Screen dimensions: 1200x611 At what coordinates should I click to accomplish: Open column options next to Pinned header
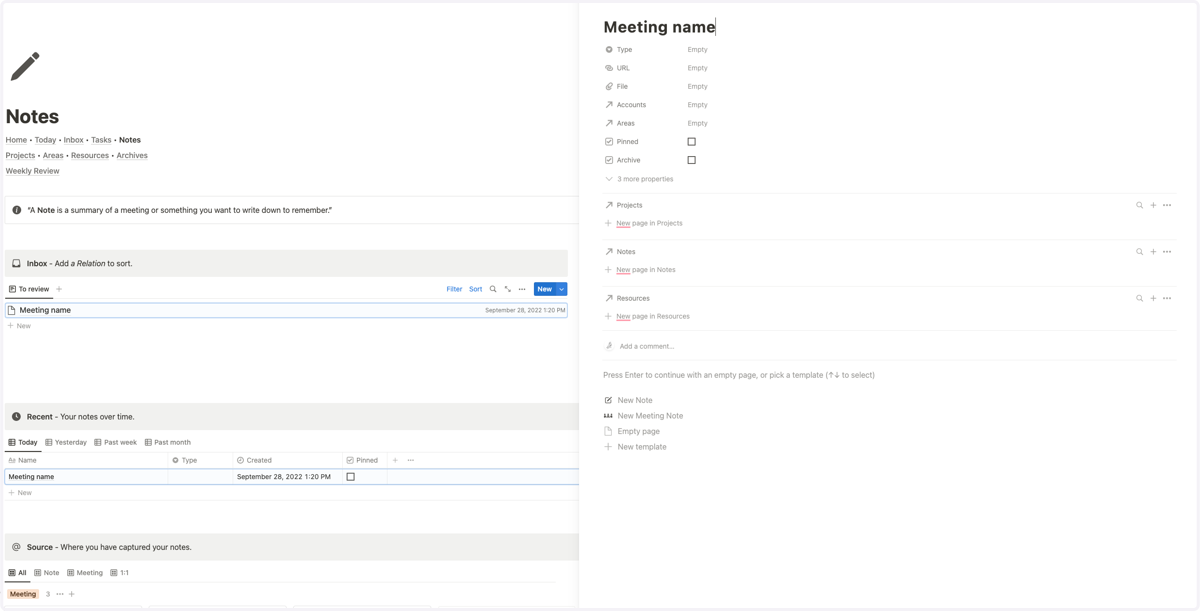[411, 460]
